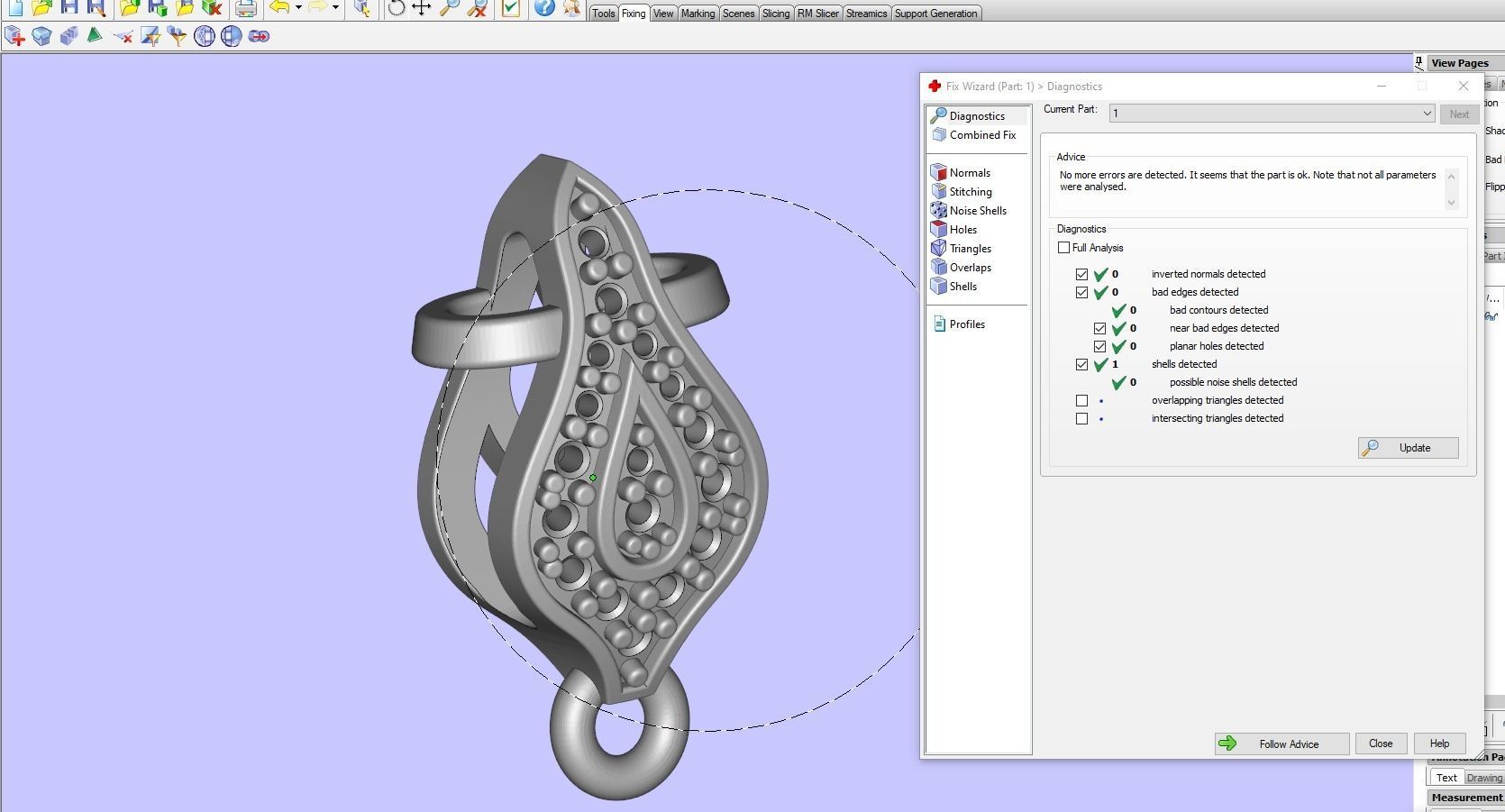Click the automatic fix red cross icon

click(14, 36)
